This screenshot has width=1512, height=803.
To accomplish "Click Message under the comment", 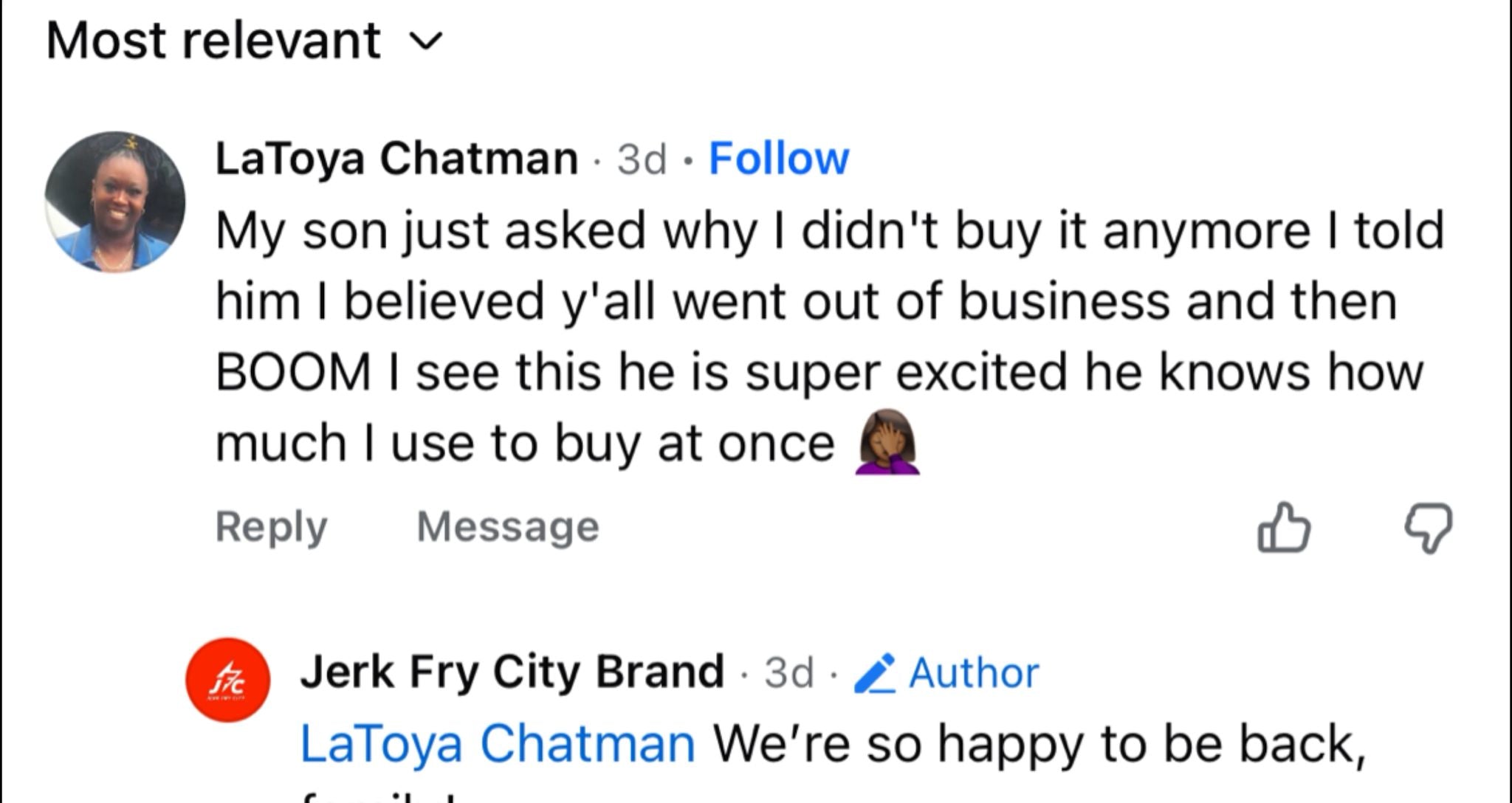I will click(x=509, y=525).
